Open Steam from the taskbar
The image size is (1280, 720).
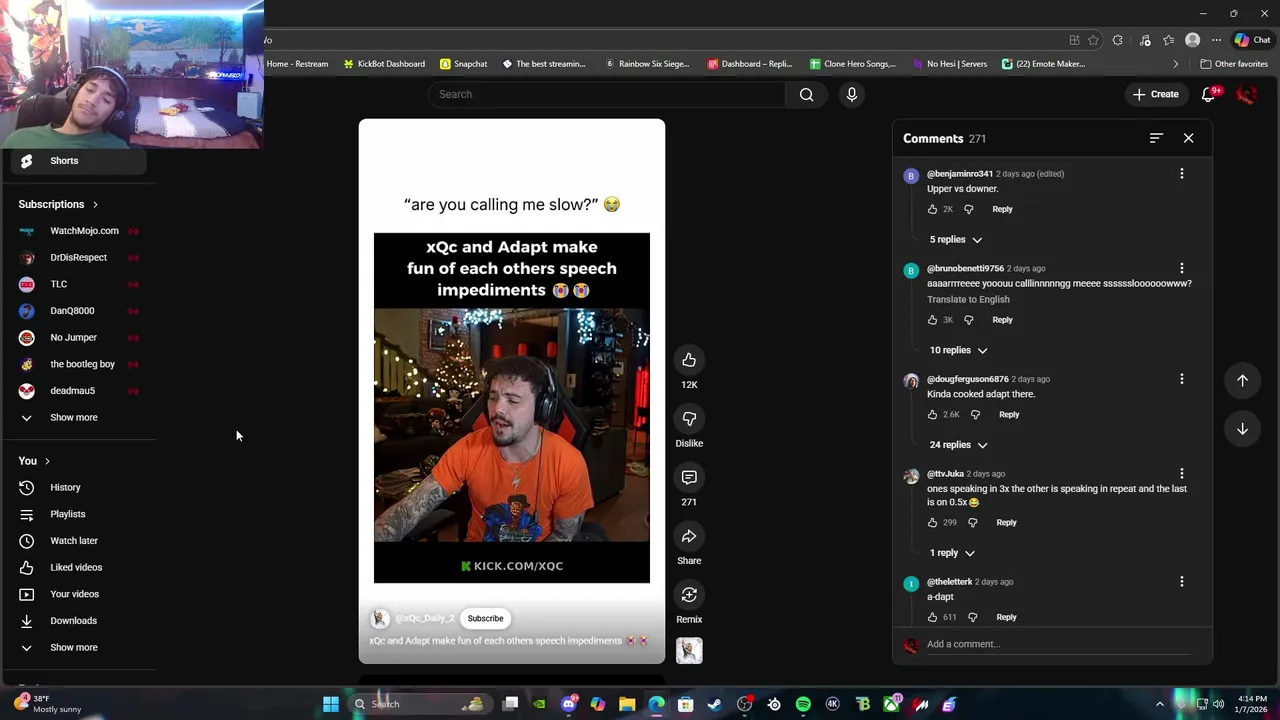point(714,704)
